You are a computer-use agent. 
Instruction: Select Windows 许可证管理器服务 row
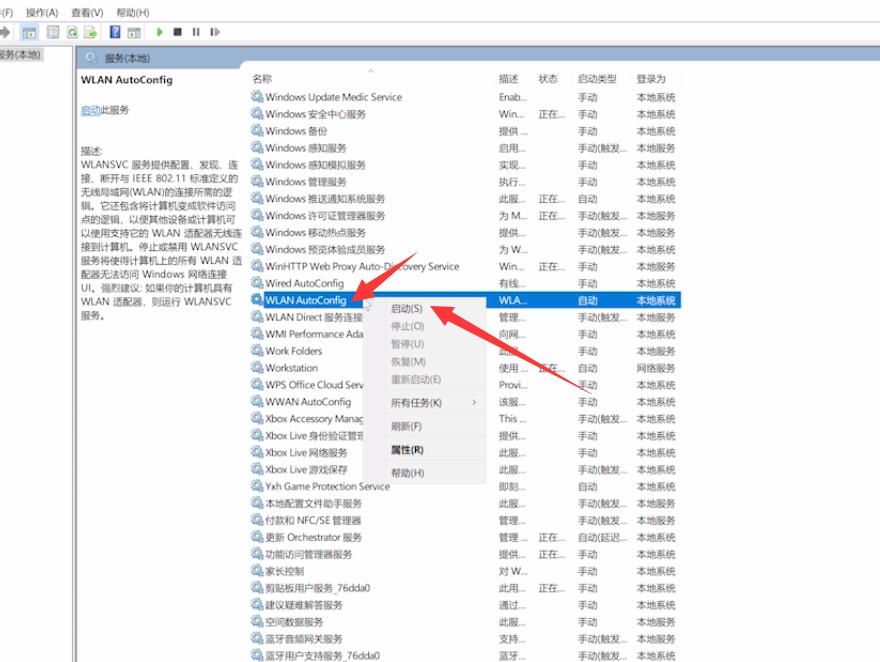click(x=465, y=215)
